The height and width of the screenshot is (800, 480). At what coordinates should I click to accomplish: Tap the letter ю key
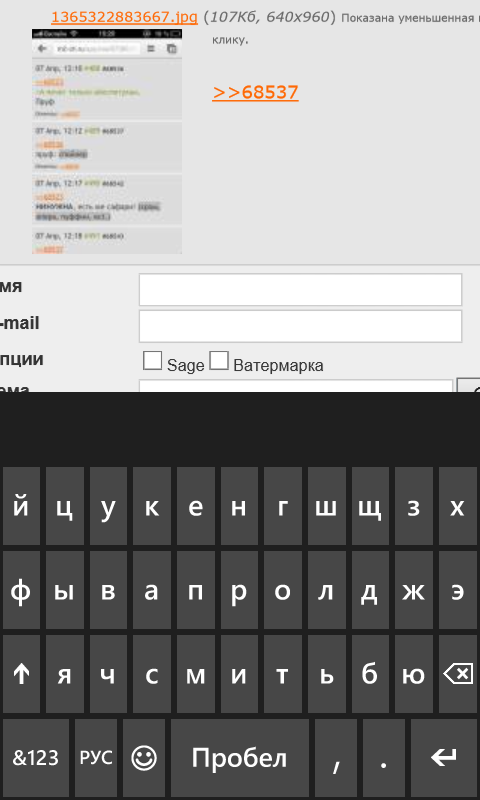(x=414, y=674)
